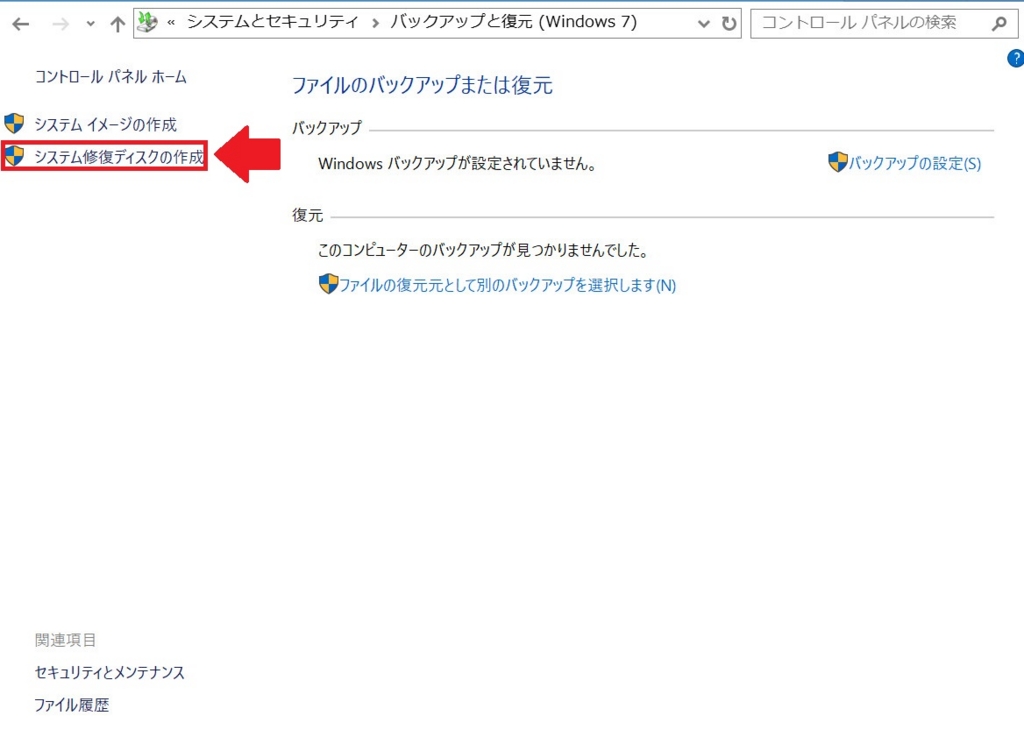Open help with the blue question icon
The image size is (1024, 737).
click(x=1016, y=58)
